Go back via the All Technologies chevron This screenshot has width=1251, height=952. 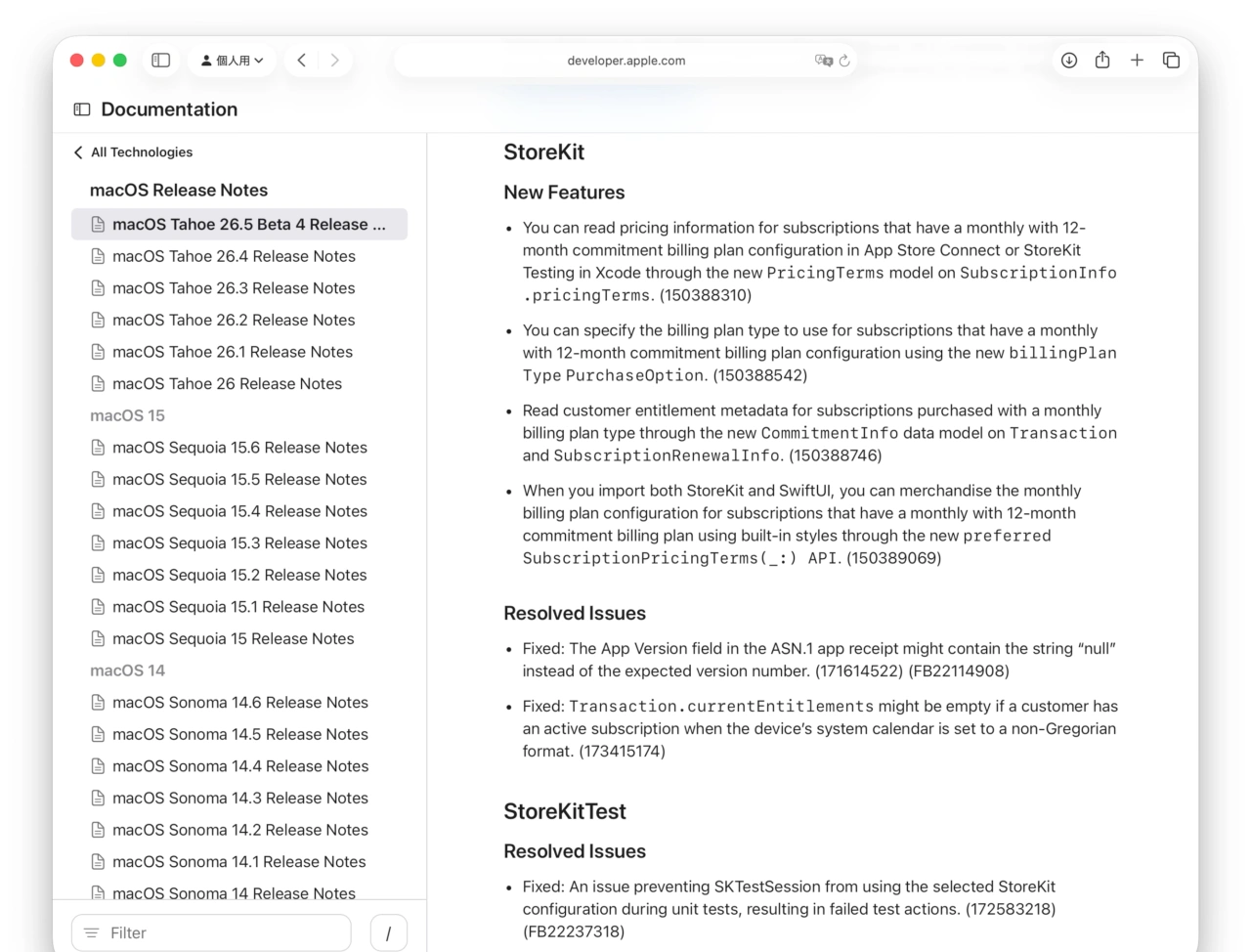pos(78,152)
